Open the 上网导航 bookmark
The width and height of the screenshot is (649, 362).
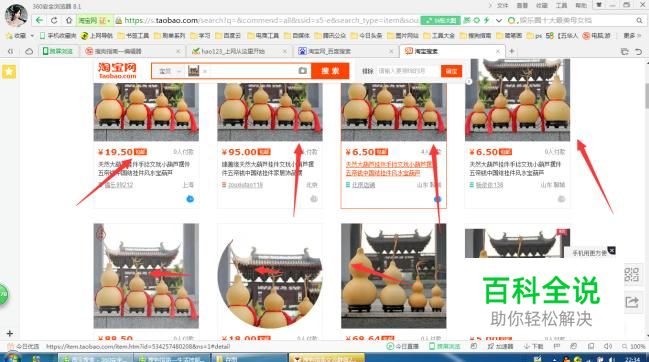tap(97, 36)
